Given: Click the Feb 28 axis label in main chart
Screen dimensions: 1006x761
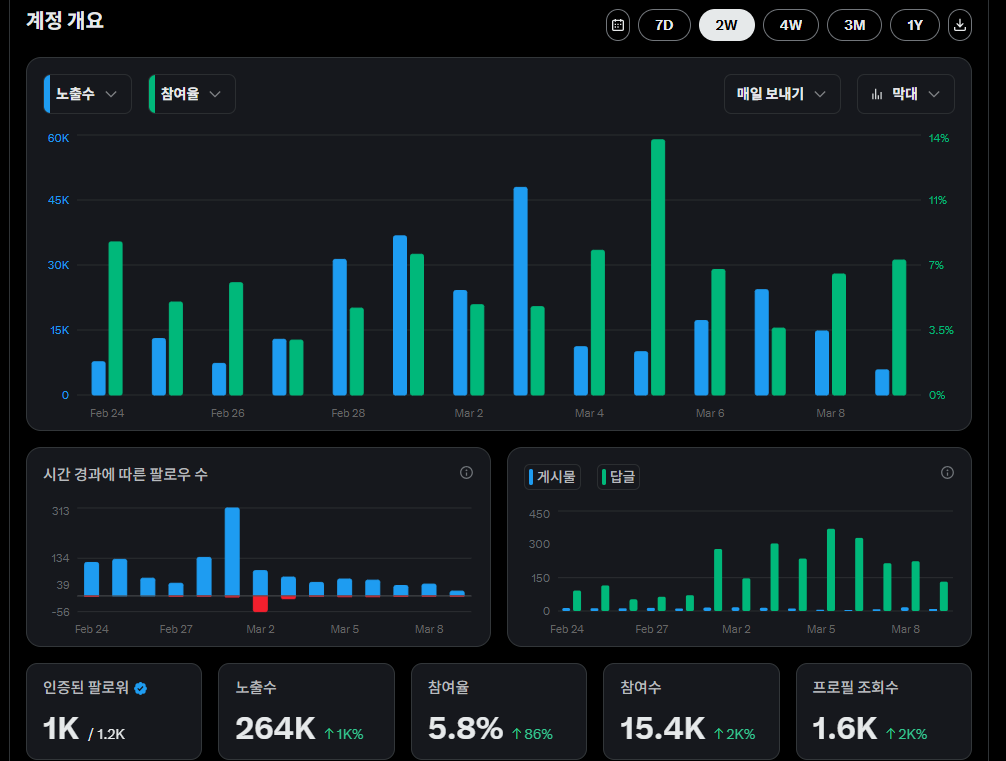Looking at the screenshot, I should [348, 413].
